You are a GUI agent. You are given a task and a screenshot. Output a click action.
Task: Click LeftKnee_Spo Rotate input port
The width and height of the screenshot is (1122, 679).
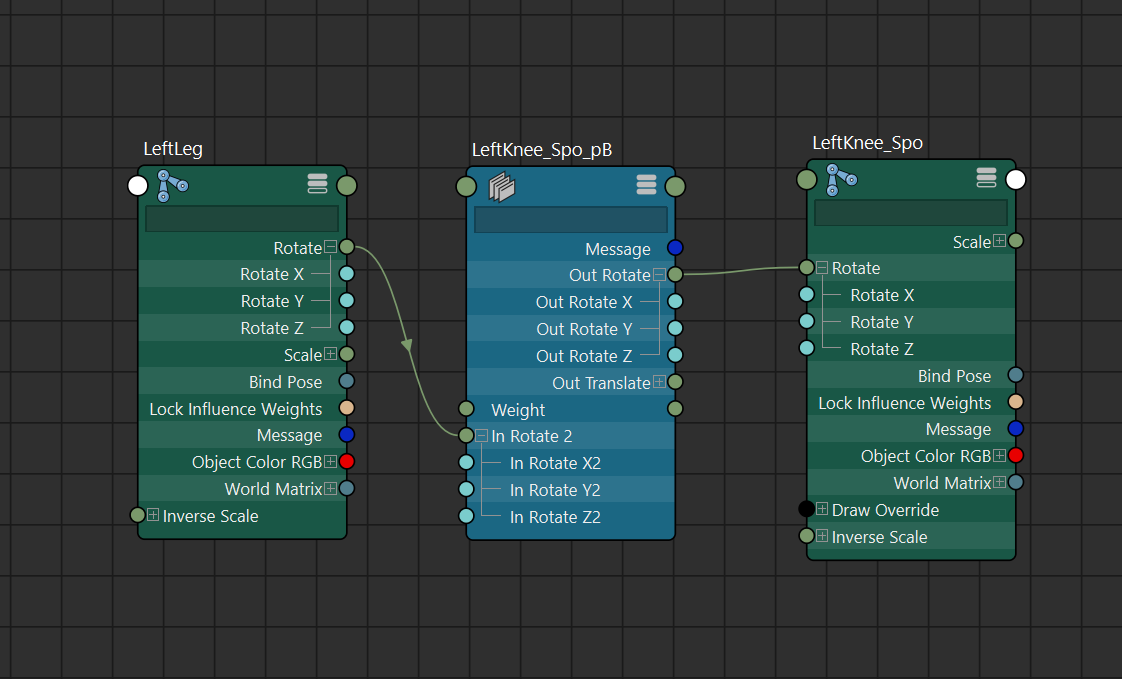click(806, 267)
